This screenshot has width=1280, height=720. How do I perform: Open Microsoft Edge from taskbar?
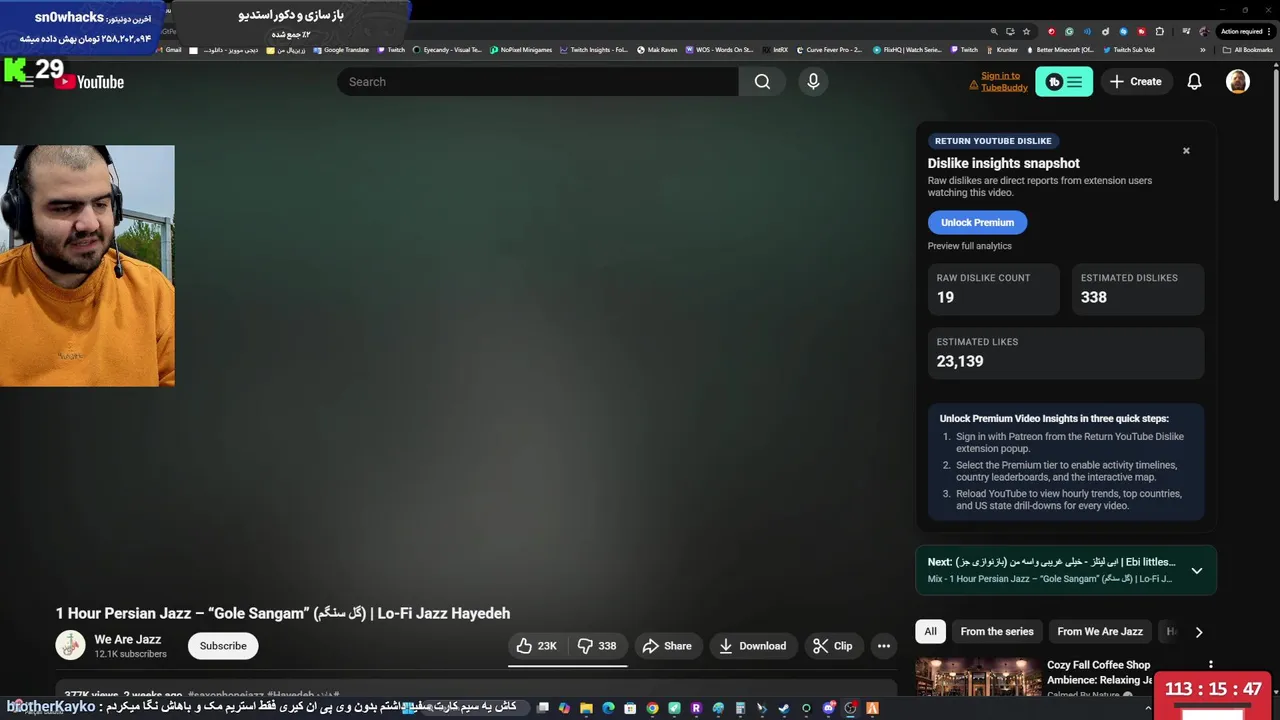click(x=608, y=708)
